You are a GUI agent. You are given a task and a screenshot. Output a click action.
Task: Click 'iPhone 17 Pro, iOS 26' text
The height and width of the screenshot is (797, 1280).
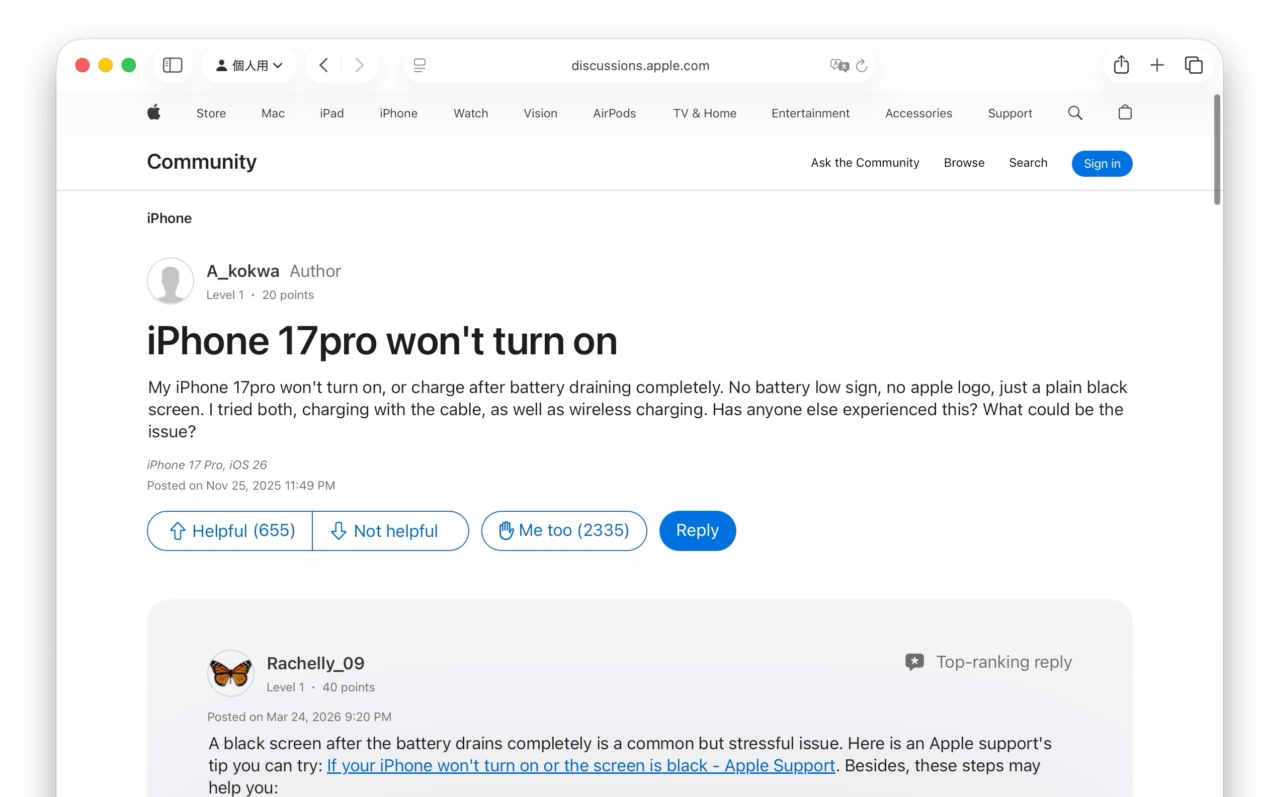pos(207,465)
